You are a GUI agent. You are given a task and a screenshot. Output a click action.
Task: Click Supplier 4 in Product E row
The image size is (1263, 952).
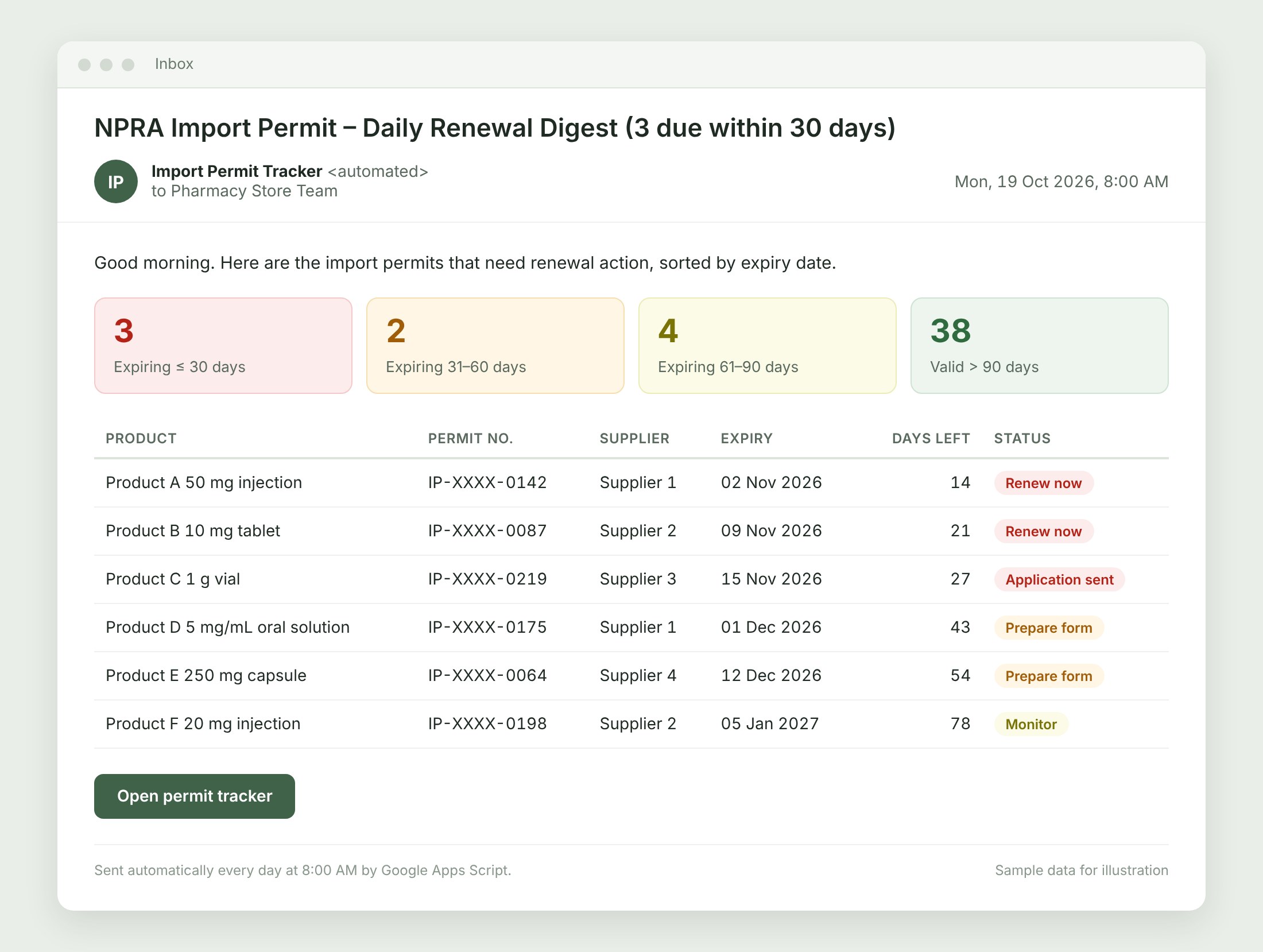click(x=638, y=675)
